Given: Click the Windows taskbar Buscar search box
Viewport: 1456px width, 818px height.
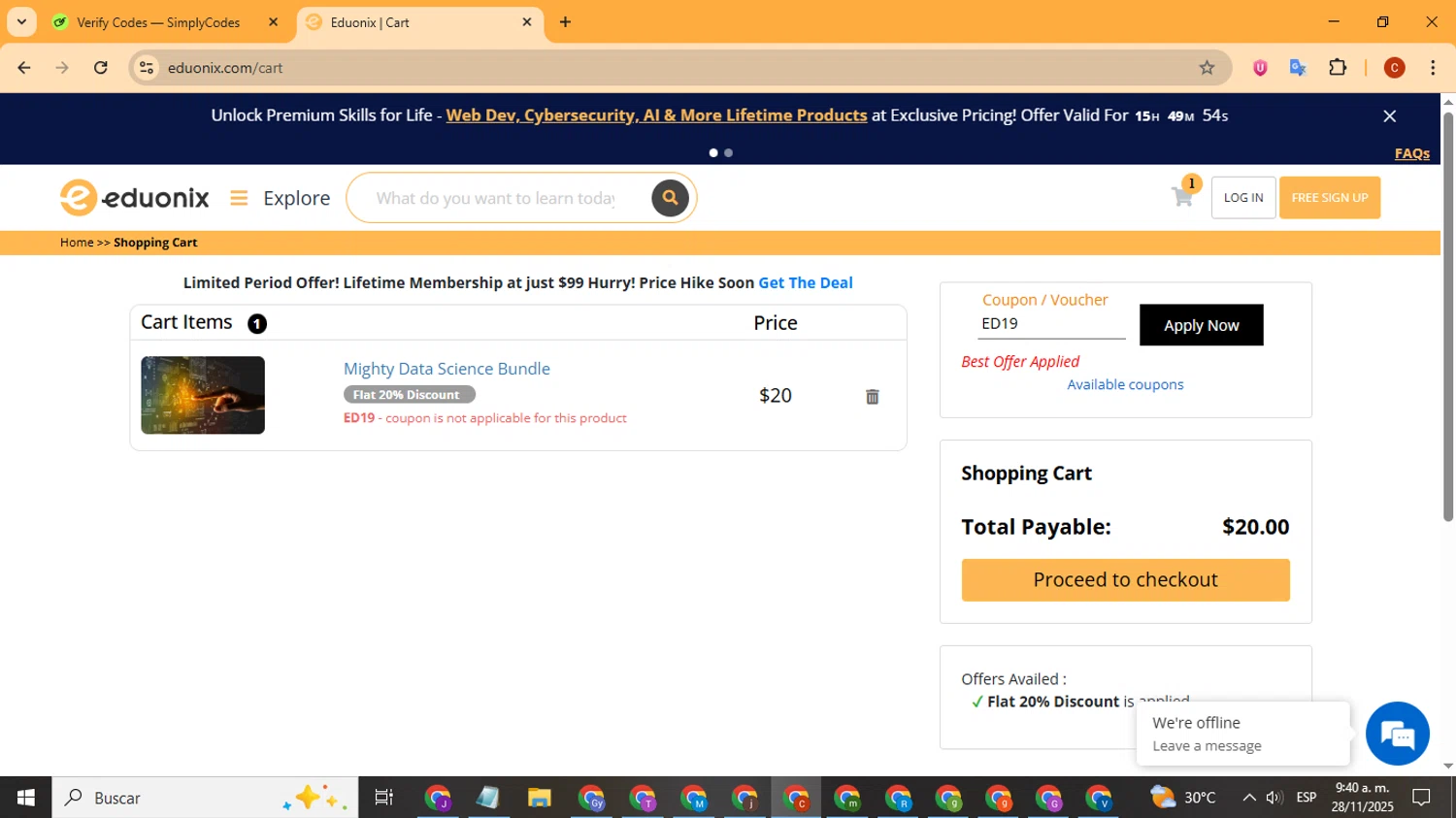Looking at the screenshot, I should point(205,798).
